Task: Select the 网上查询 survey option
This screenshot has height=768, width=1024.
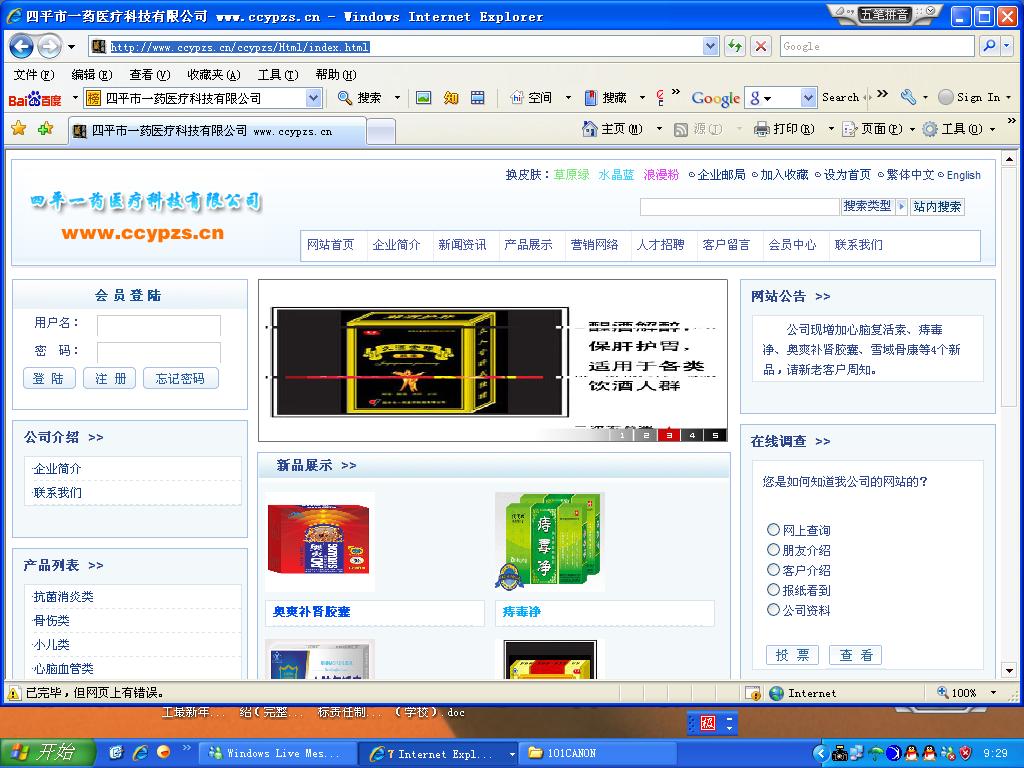Action: [x=773, y=530]
